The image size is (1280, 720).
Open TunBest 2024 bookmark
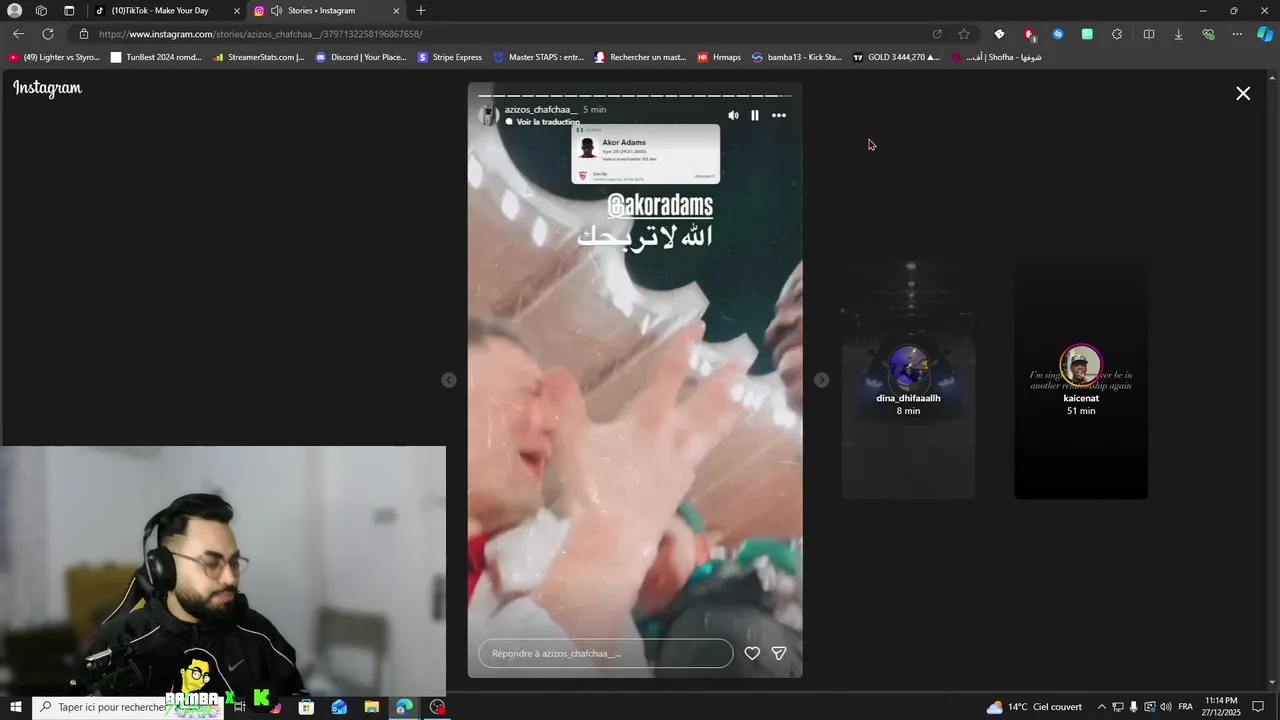pos(156,57)
